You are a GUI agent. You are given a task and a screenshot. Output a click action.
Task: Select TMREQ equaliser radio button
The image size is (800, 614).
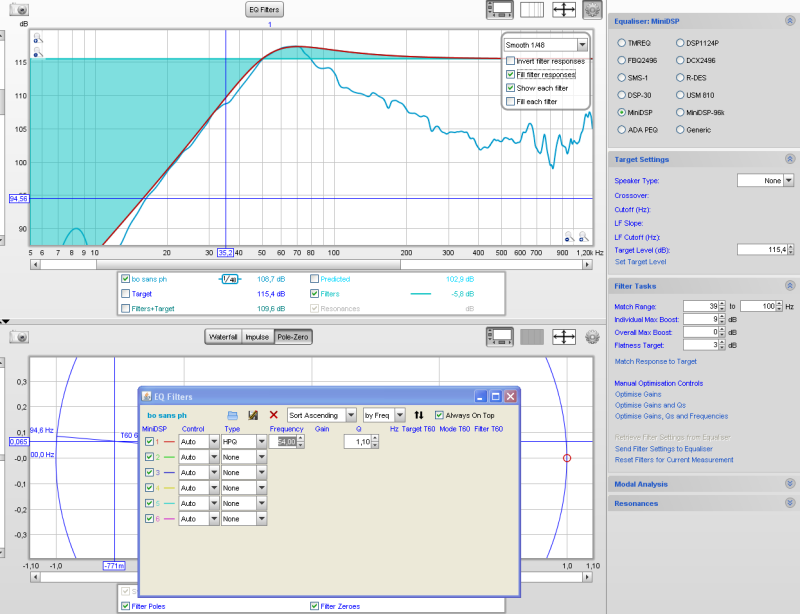click(621, 43)
